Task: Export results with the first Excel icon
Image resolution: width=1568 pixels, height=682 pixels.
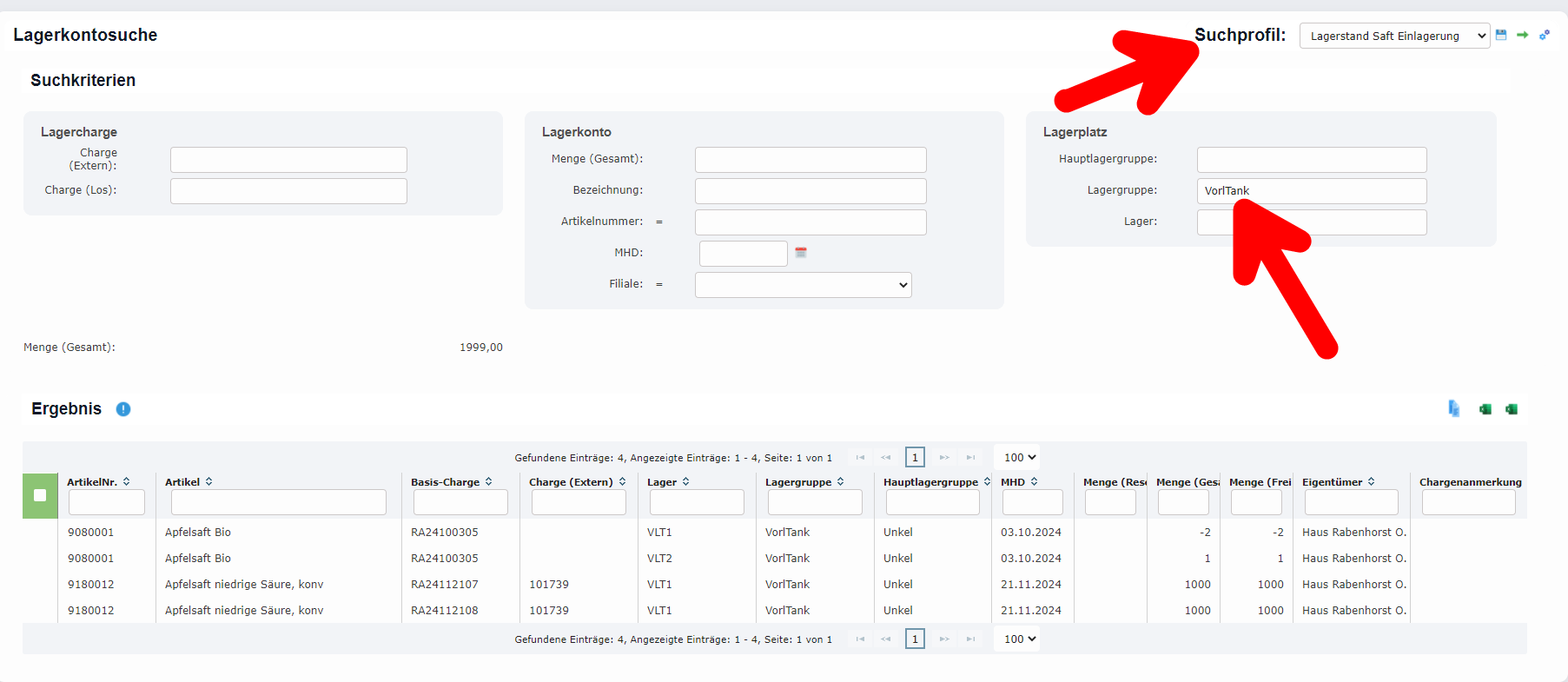Action: 1485,409
